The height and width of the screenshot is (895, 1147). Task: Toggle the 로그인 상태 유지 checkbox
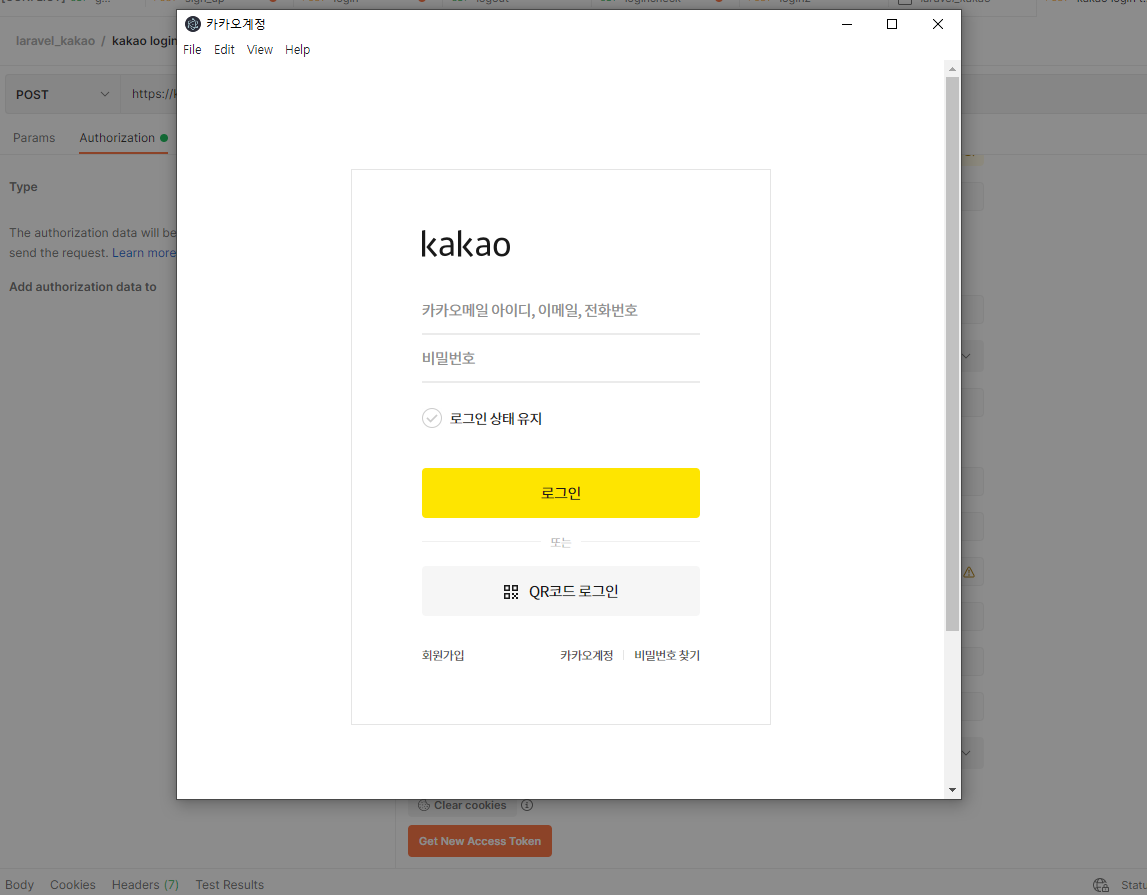click(432, 418)
